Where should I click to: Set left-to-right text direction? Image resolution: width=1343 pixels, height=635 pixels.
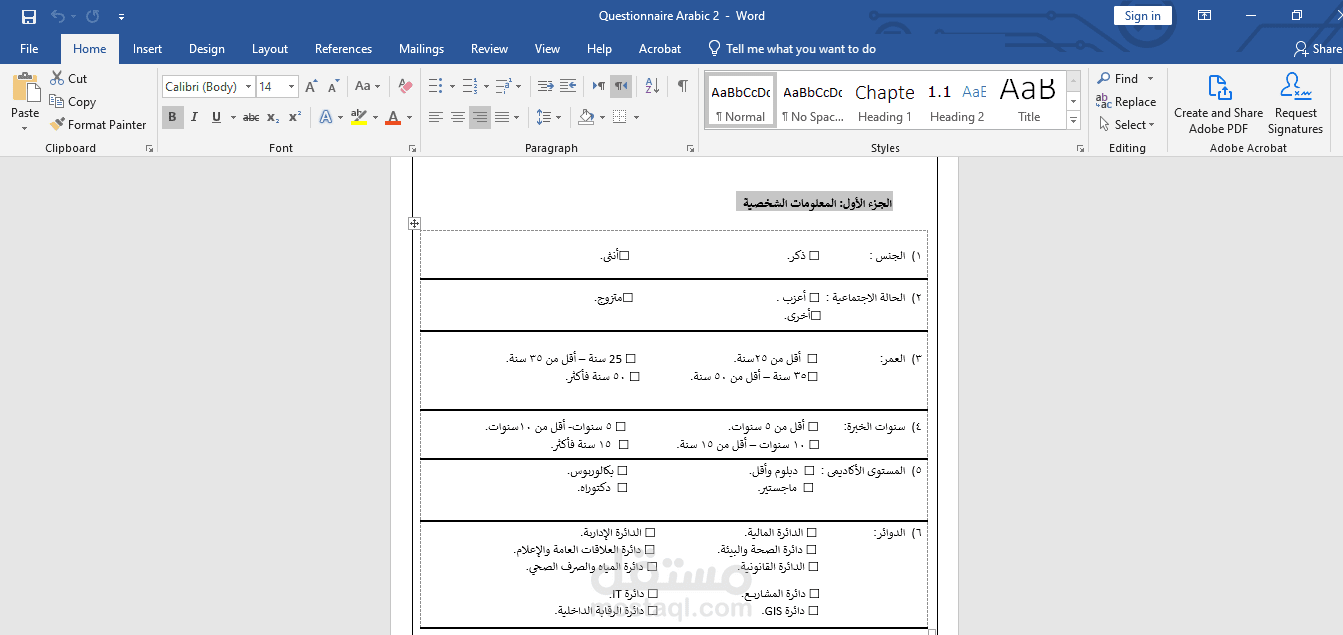(599, 86)
